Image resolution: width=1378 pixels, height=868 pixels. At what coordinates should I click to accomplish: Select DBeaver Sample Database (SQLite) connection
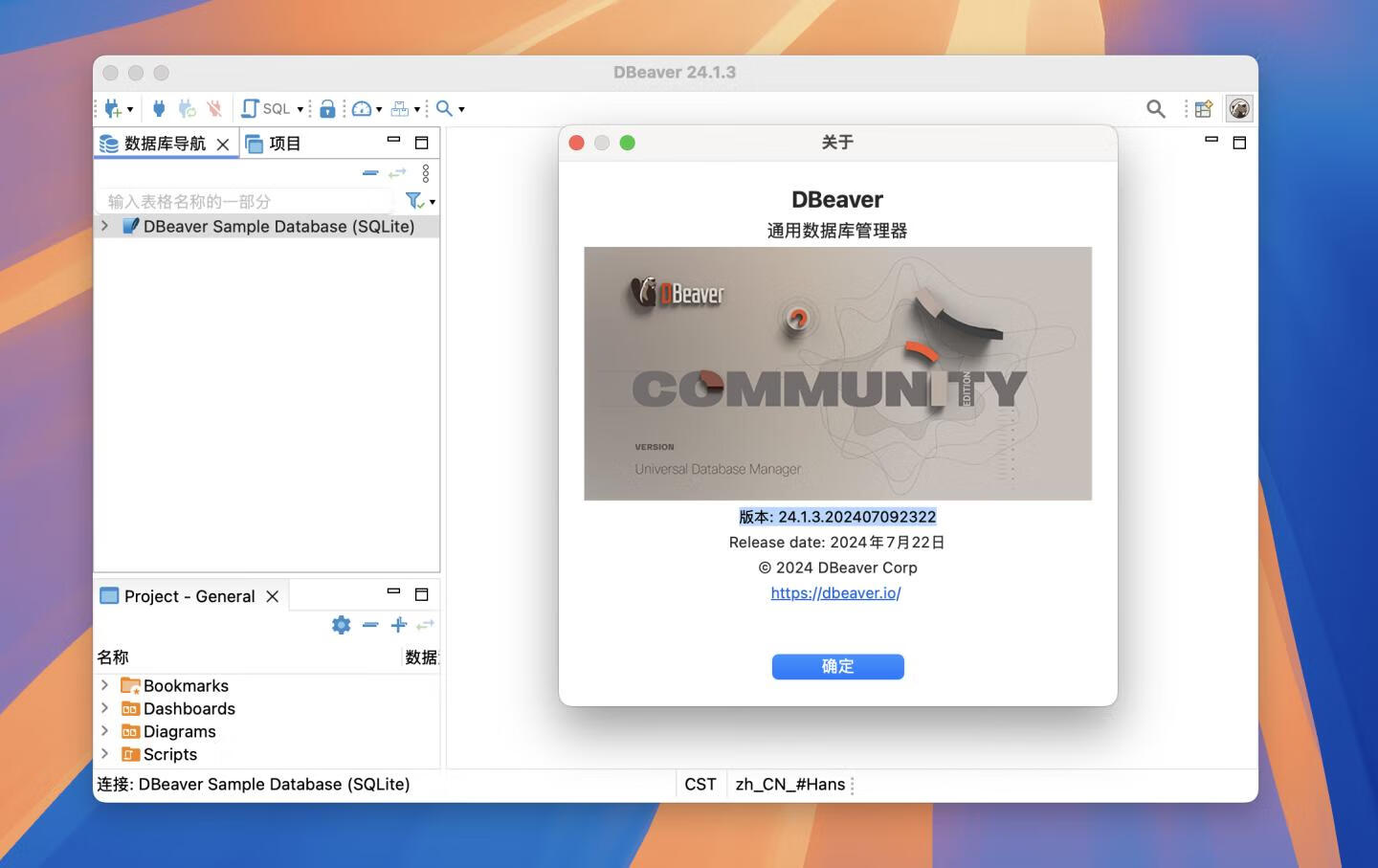point(278,227)
